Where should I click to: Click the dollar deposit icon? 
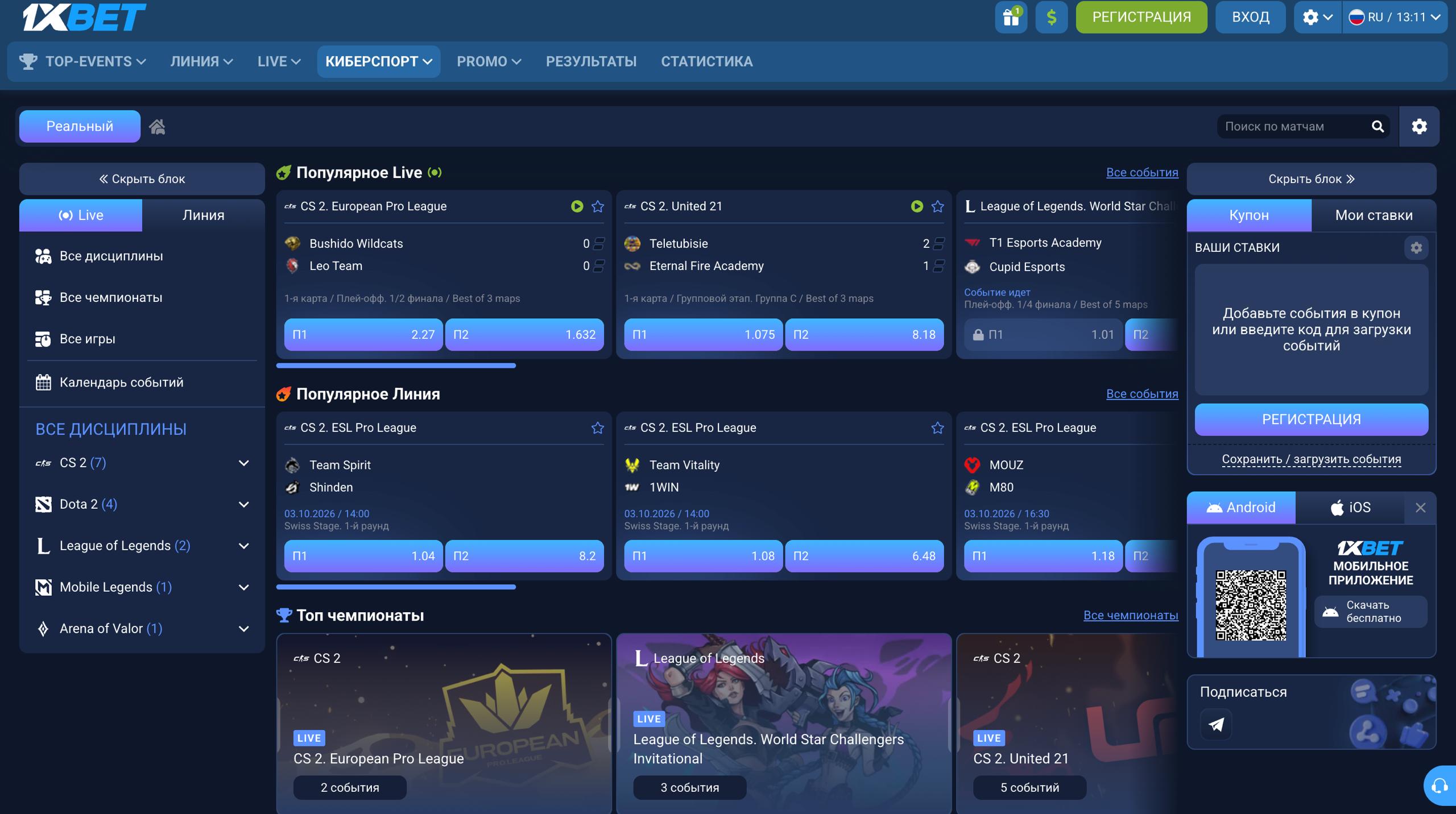1051,17
